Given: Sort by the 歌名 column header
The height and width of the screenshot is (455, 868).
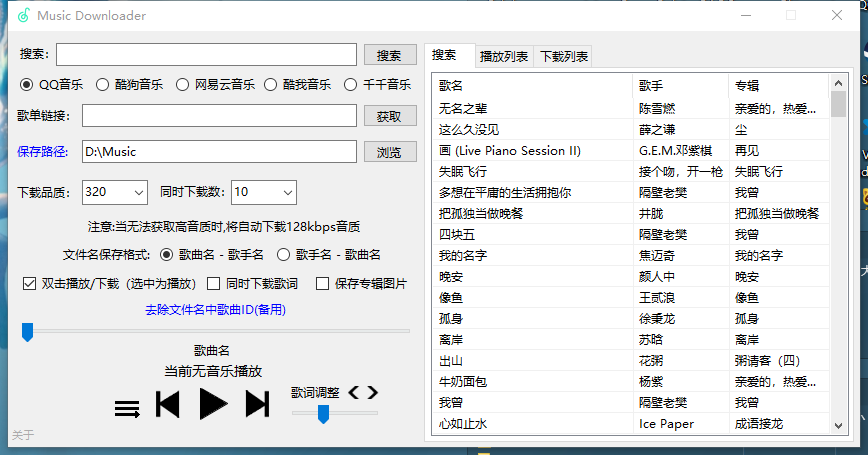Looking at the screenshot, I should (535, 86).
